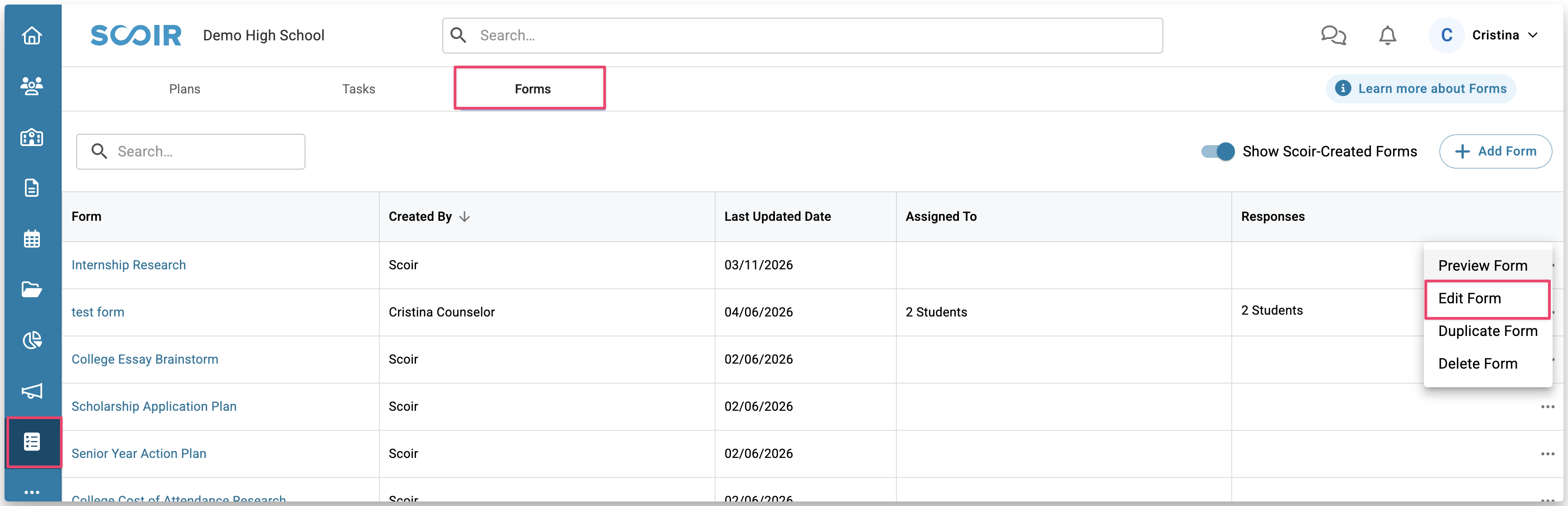Open the pie chart reports sidebar icon

pos(32,340)
